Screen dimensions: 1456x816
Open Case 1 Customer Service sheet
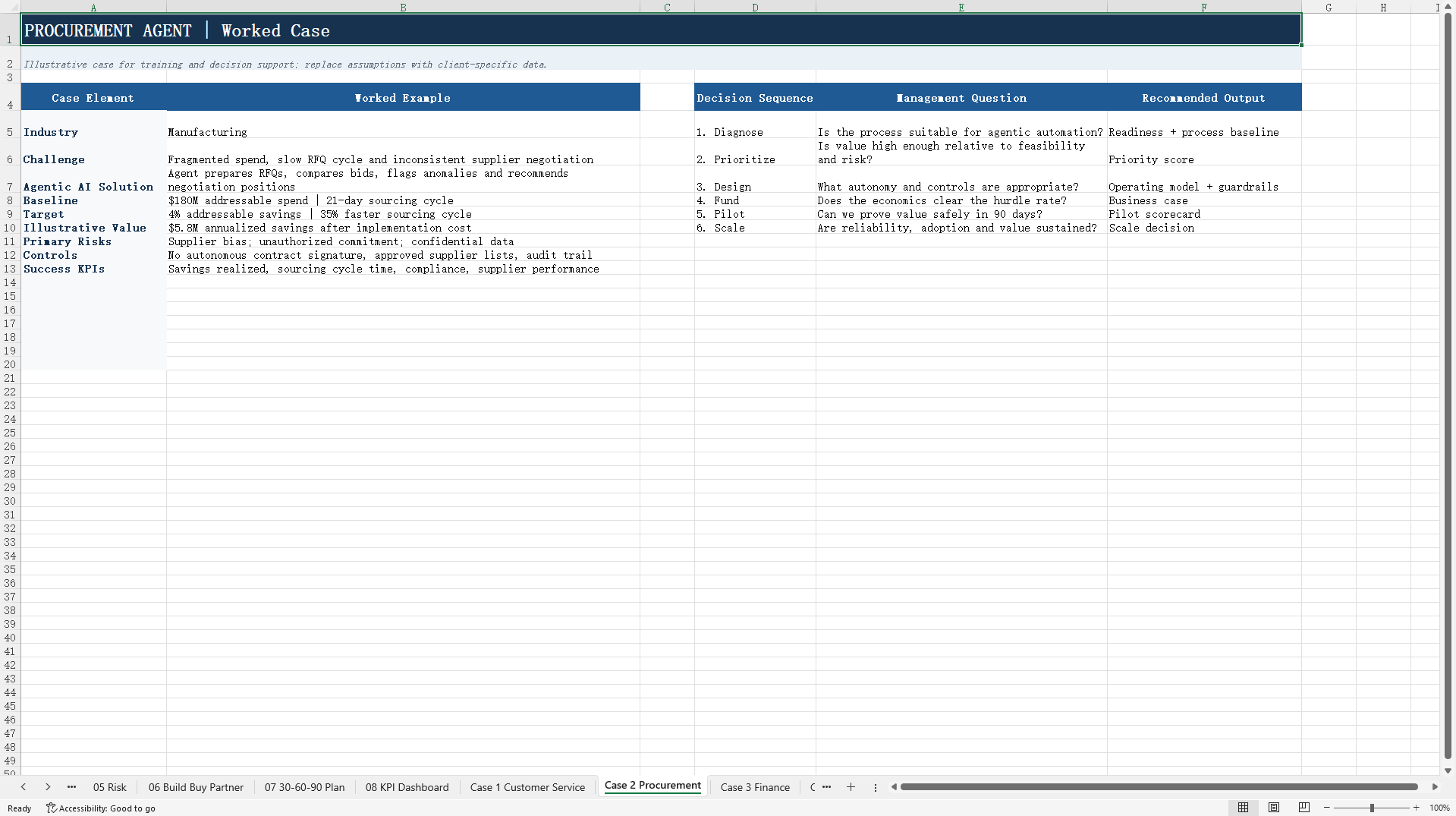(x=527, y=787)
